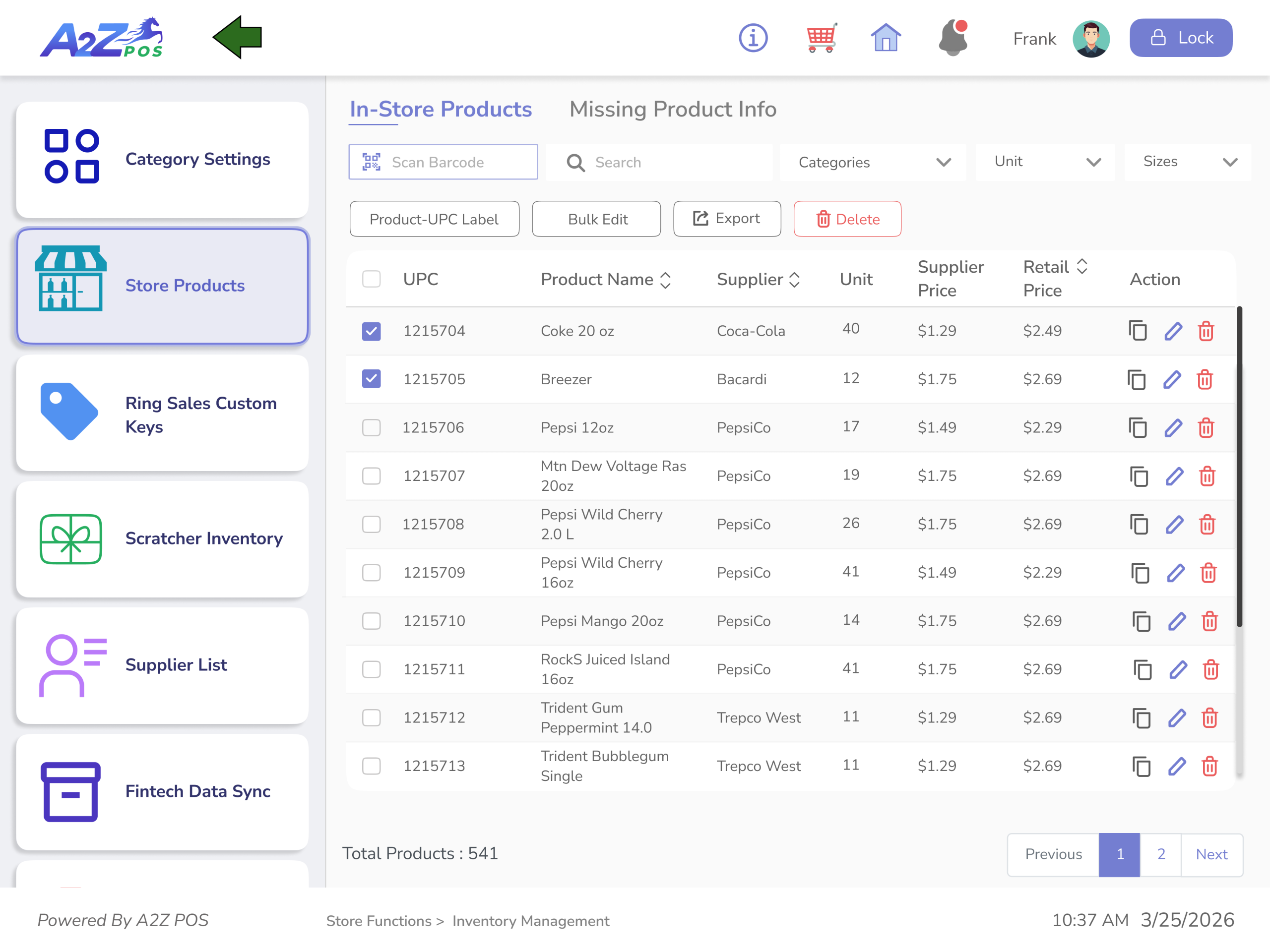Select page 1 in pagination
Viewport: 1270px width, 952px height.
pos(1120,854)
